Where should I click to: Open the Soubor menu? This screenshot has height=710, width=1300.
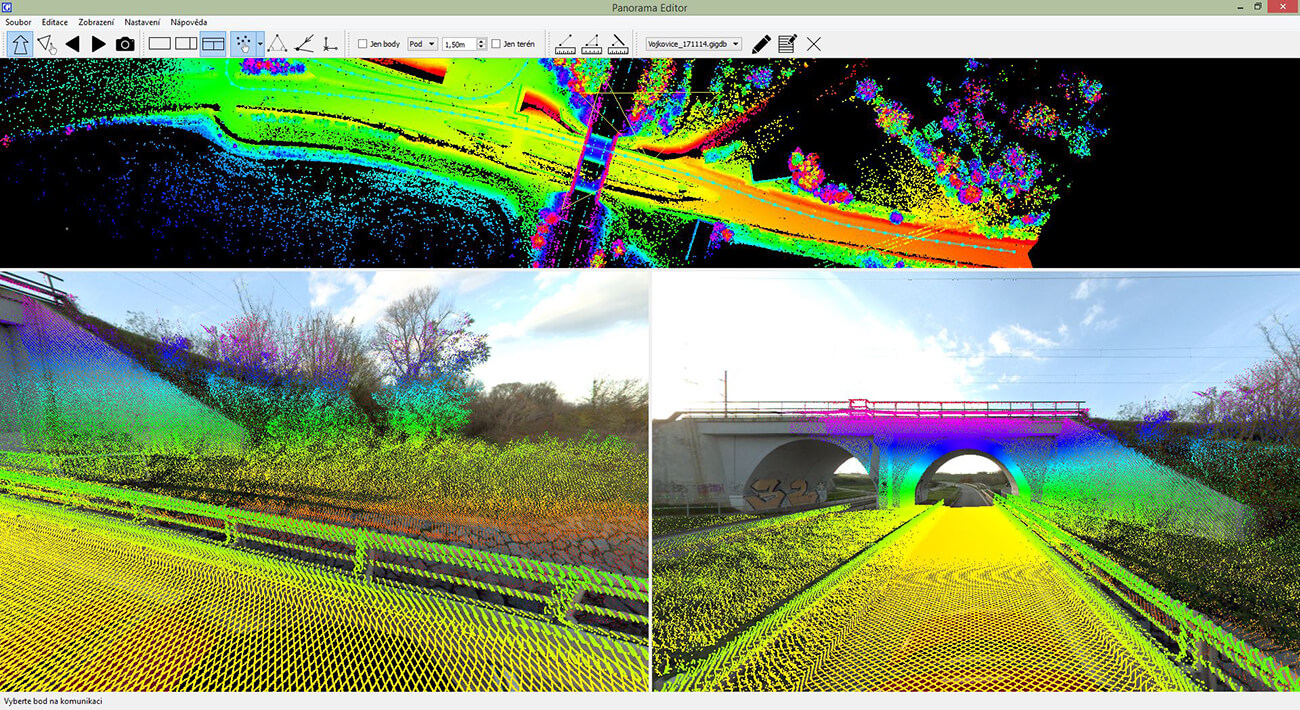[18, 22]
